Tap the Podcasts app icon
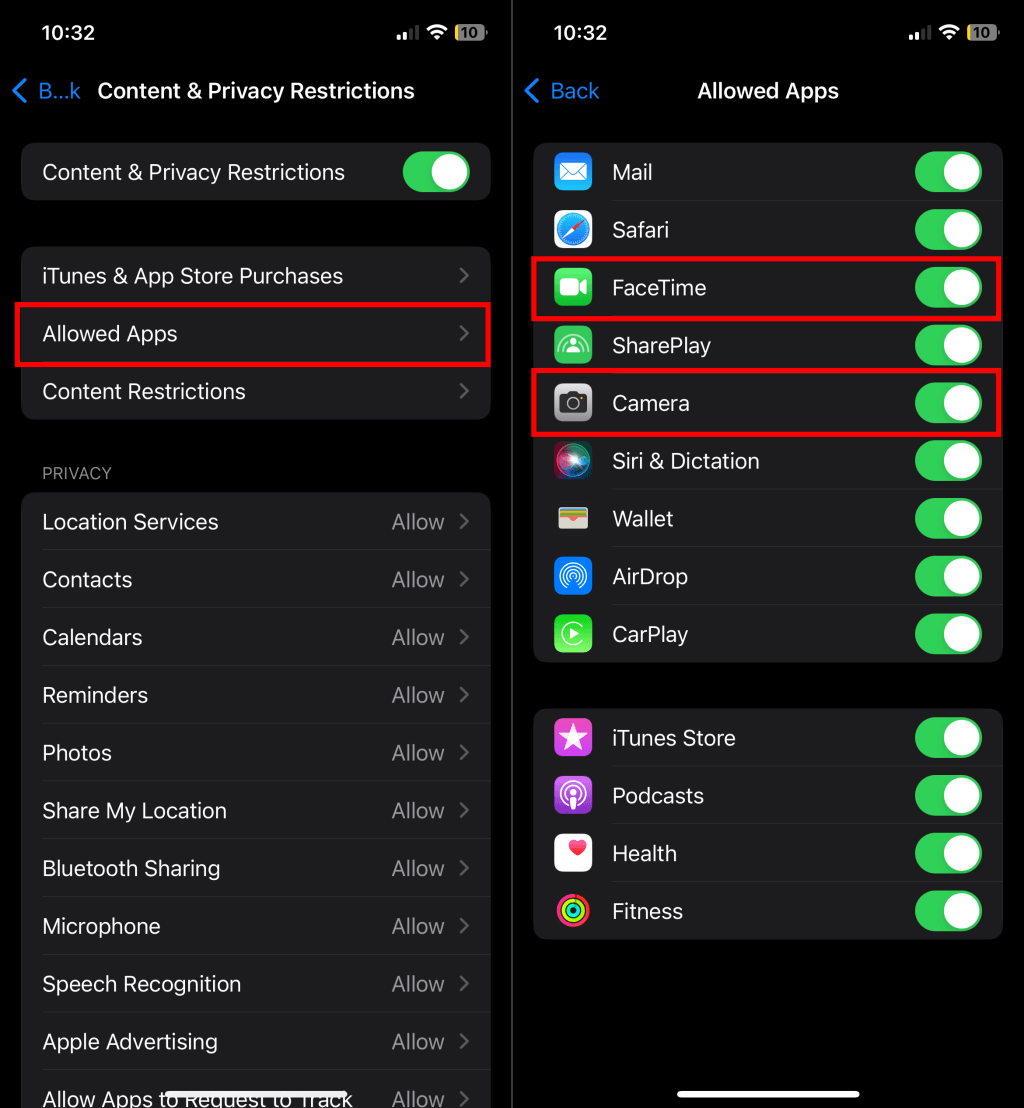The height and width of the screenshot is (1108, 1024). click(x=572, y=796)
